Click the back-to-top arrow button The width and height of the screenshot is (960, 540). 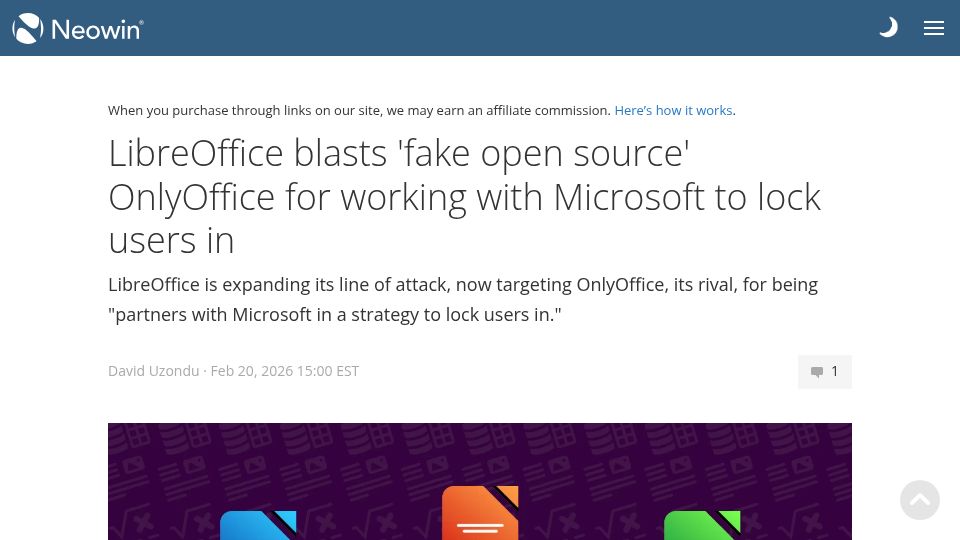point(920,500)
